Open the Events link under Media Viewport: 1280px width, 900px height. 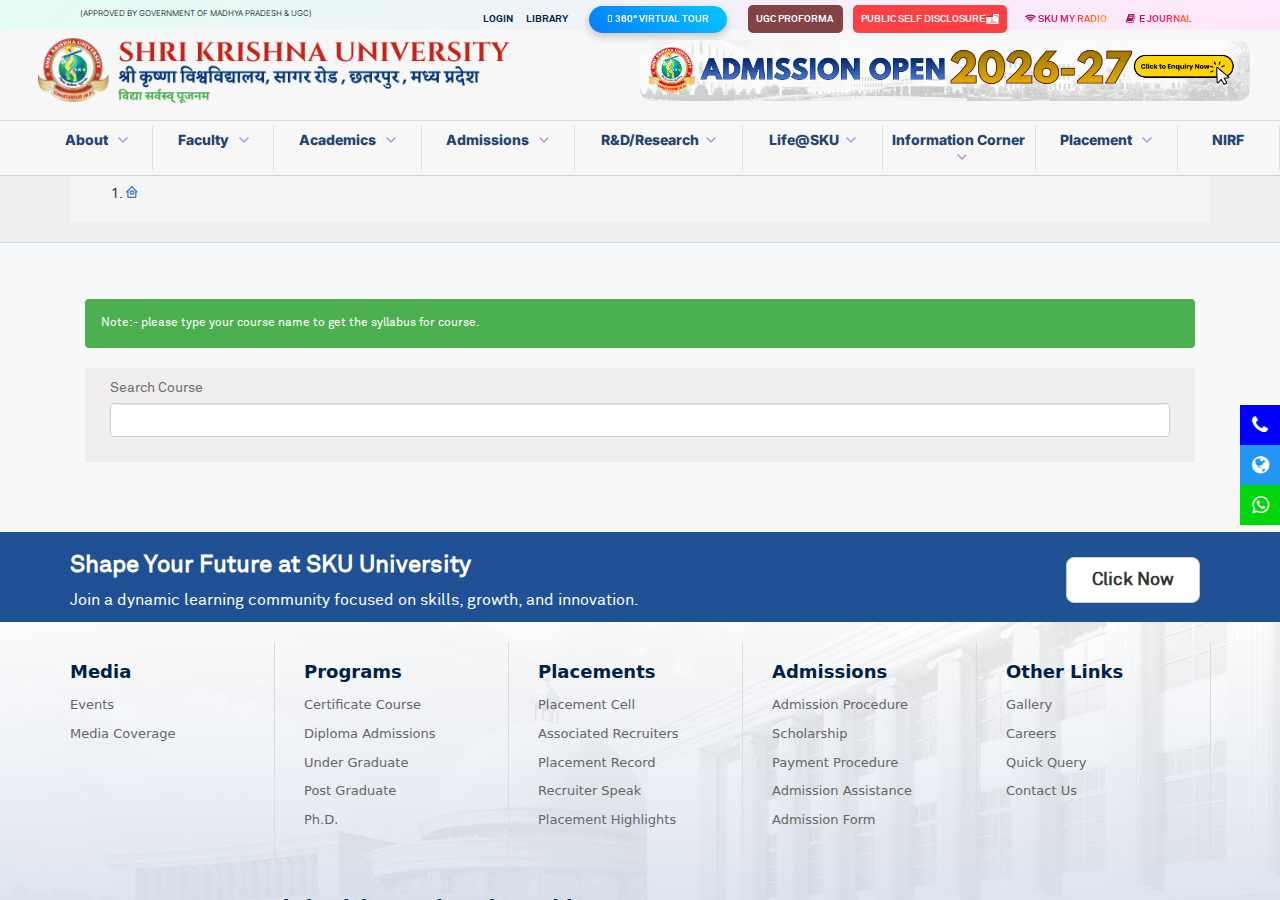[x=92, y=705]
